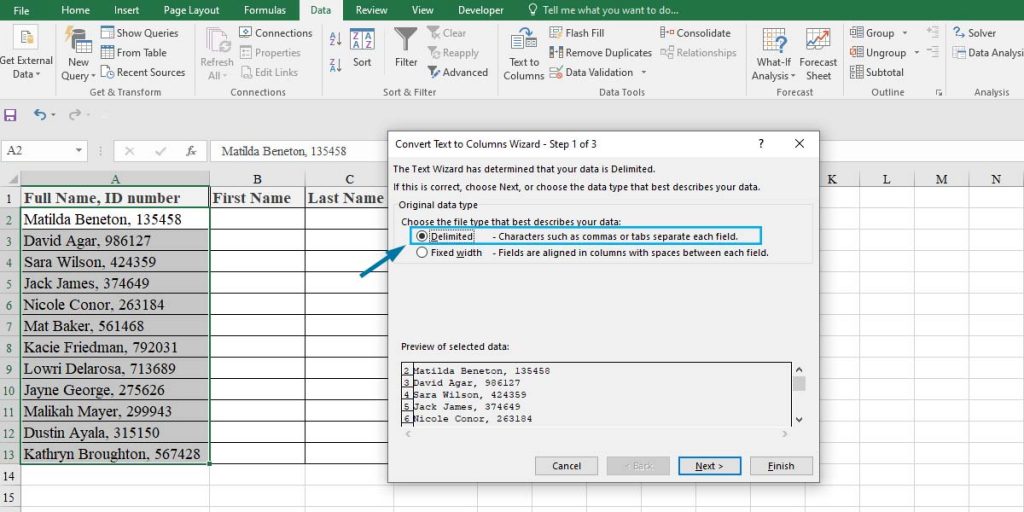Open Consolidate tool

696,33
